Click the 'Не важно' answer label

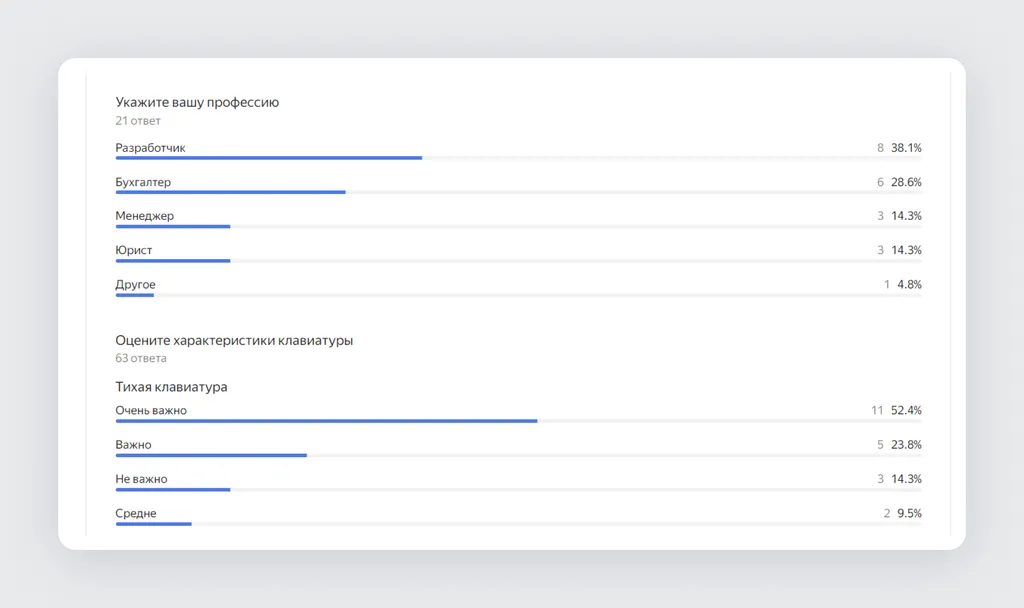click(x=141, y=479)
